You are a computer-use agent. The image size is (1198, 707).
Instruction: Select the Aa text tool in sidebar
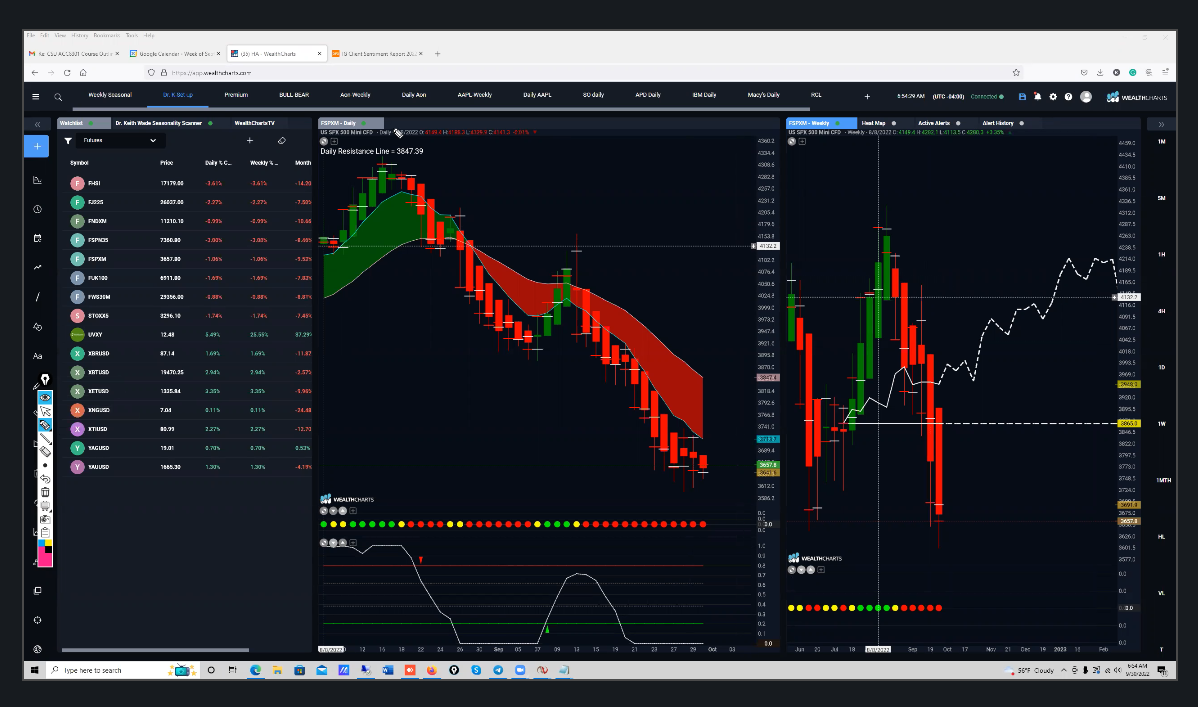coord(37,356)
